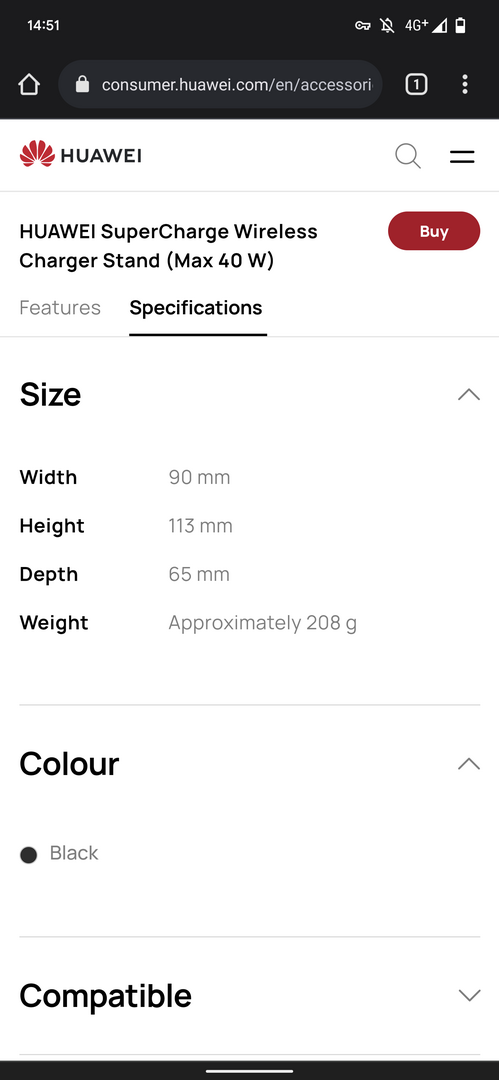Switch to the Features tab
The image size is (499, 1080).
(60, 307)
